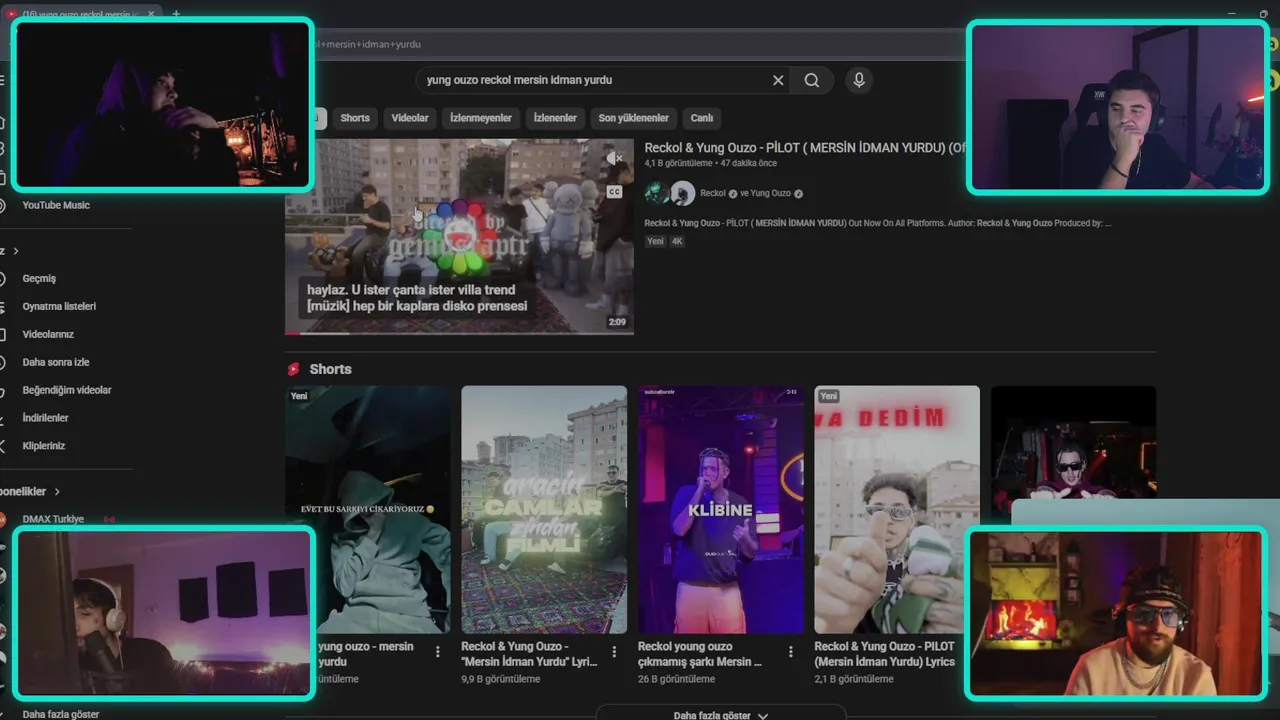Select the Videolar filter chip
This screenshot has height=720, width=1280.
pos(410,118)
